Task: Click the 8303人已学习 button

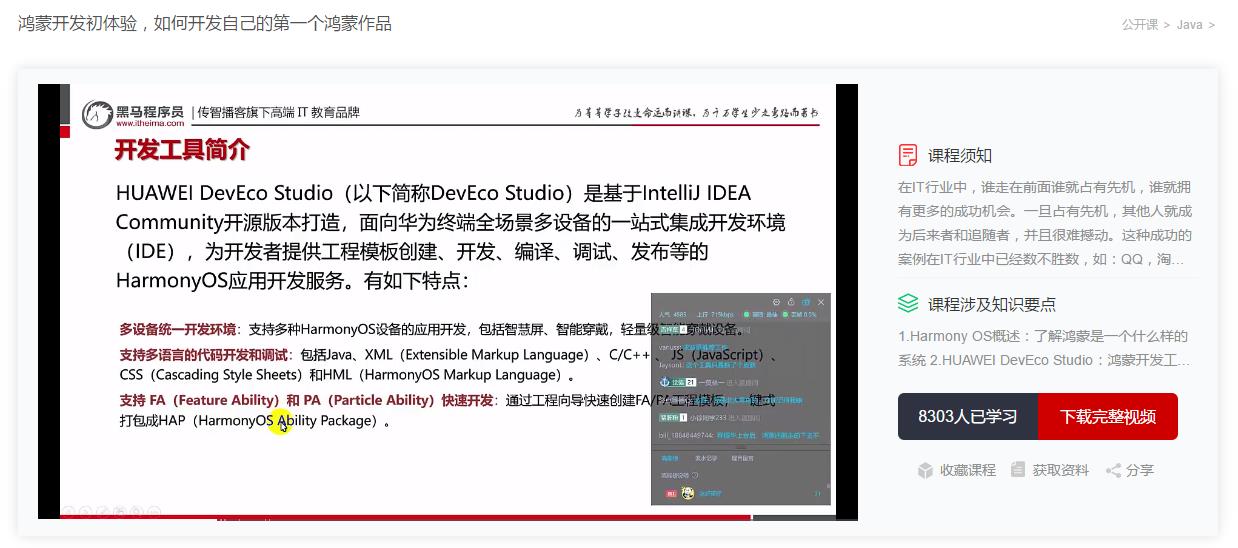Action: 967,417
